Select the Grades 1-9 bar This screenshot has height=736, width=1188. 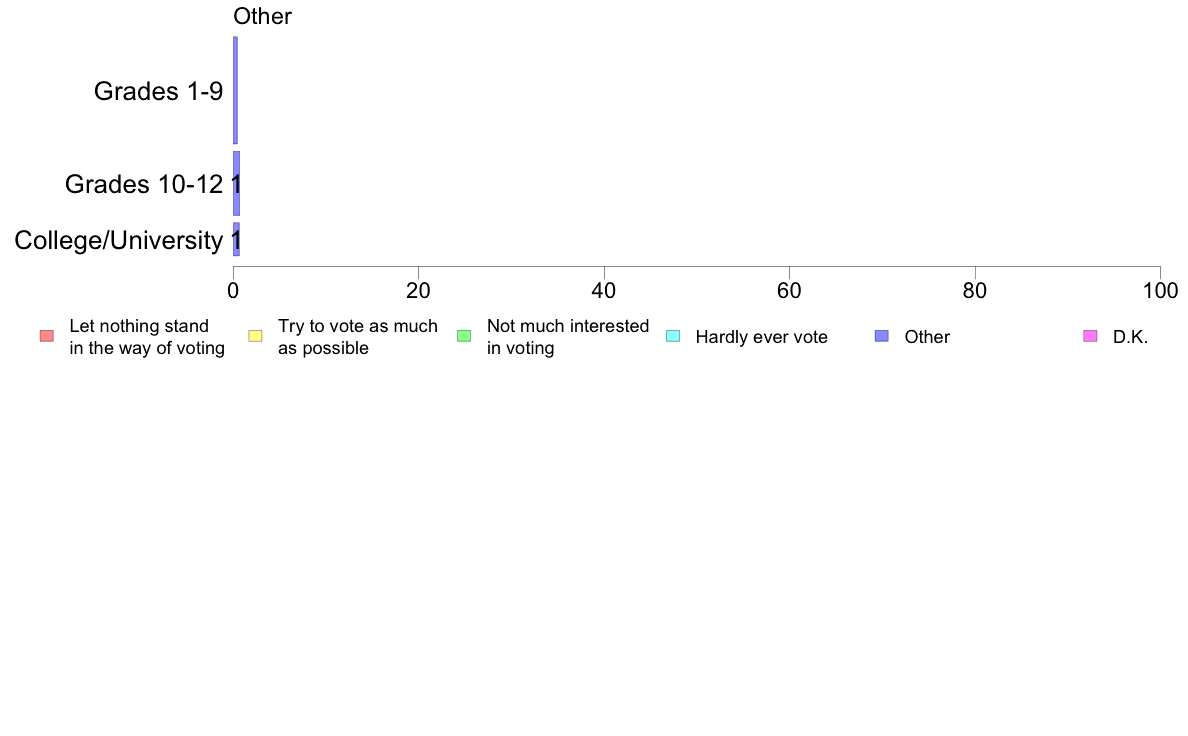[x=236, y=90]
